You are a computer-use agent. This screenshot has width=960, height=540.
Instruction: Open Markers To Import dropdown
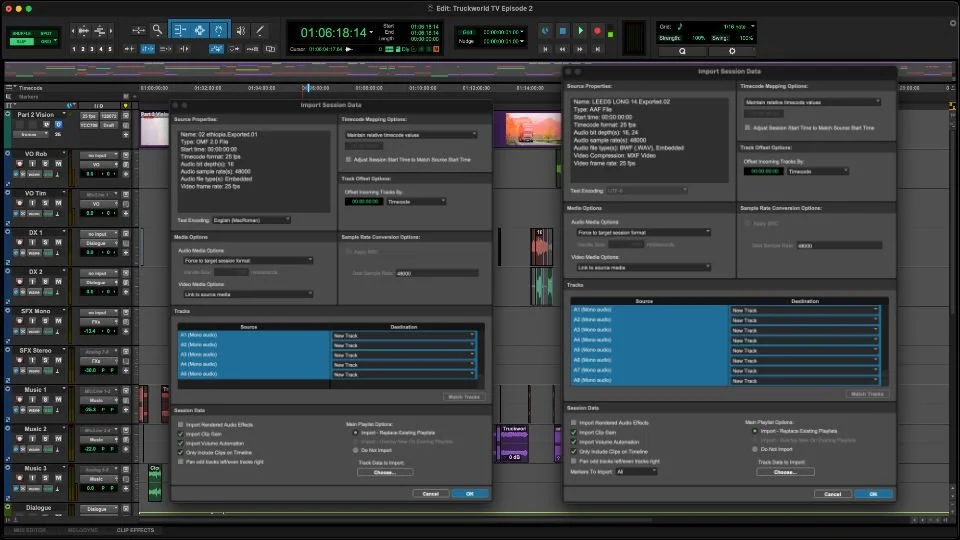click(636, 471)
